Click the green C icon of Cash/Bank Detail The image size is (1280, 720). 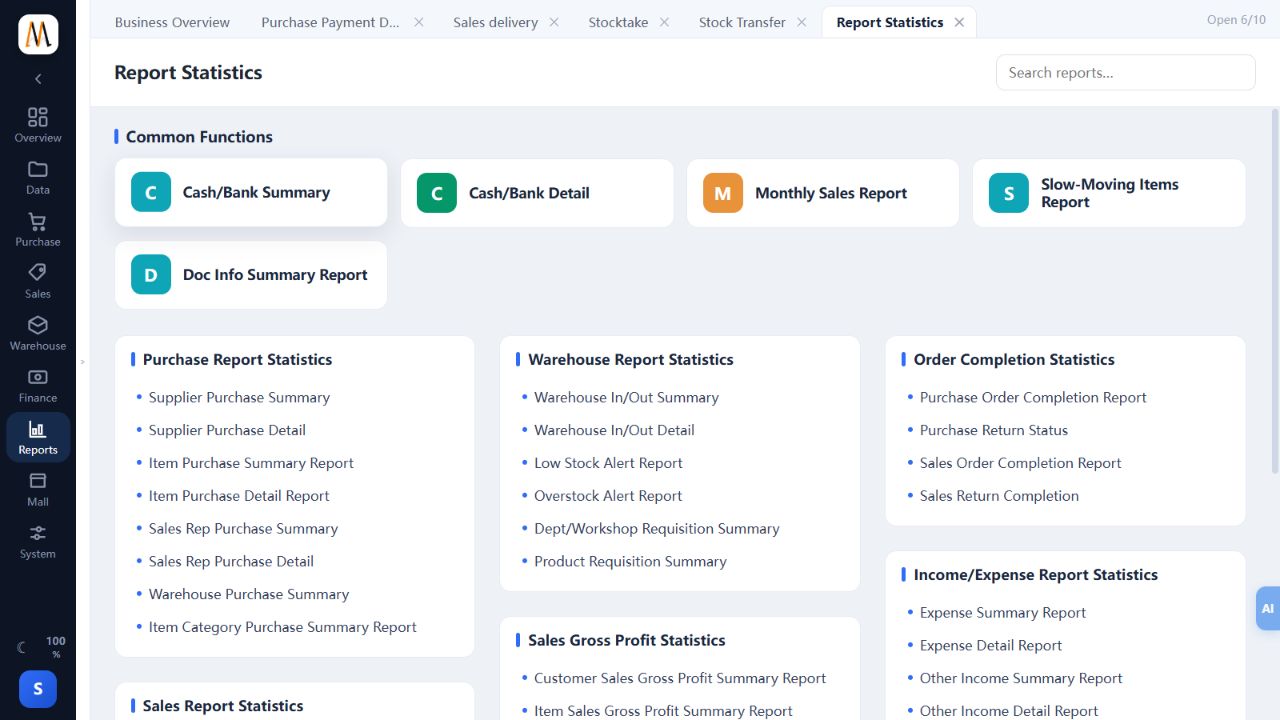(x=437, y=193)
